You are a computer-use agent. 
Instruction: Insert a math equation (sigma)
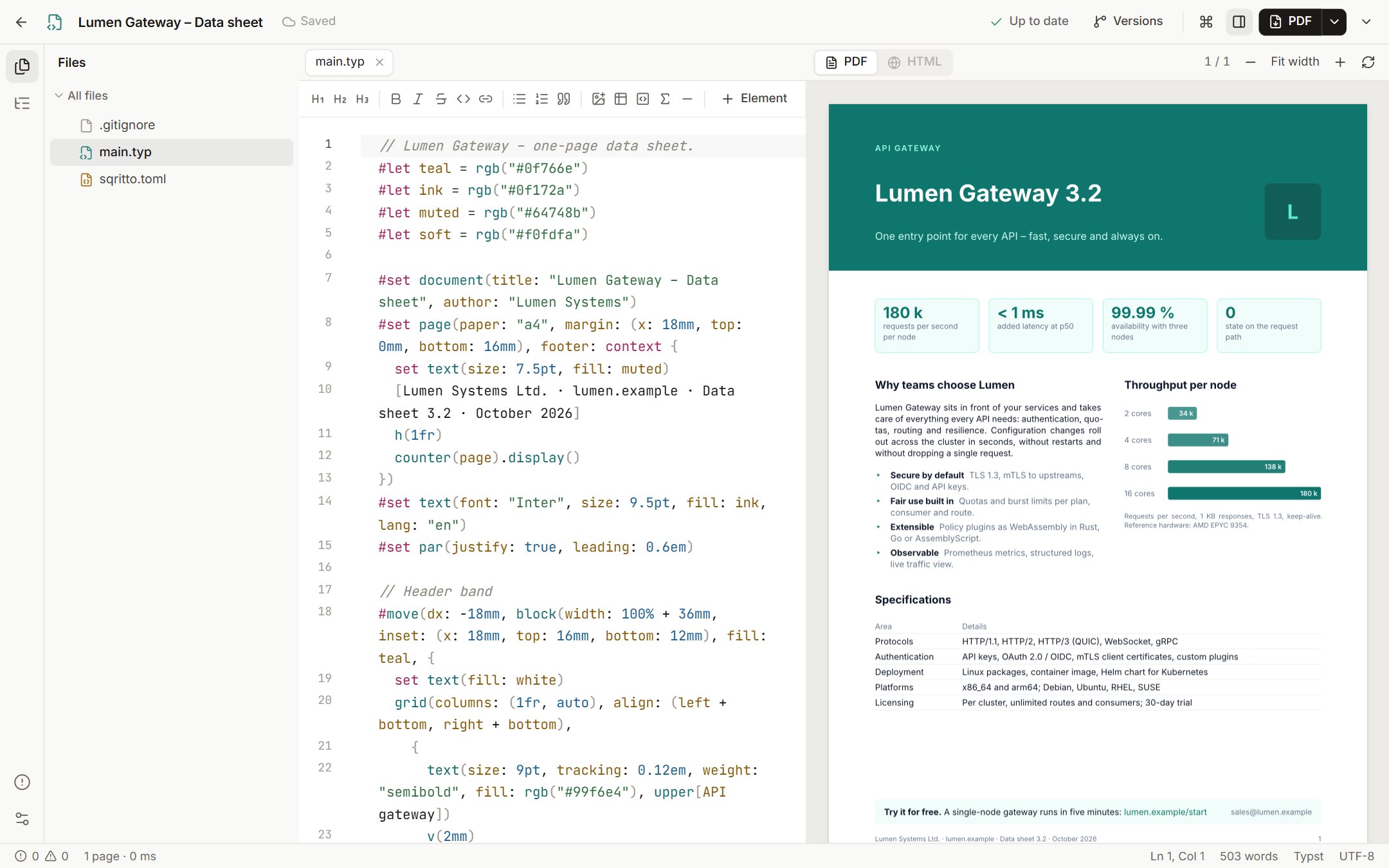pyautogui.click(x=665, y=99)
